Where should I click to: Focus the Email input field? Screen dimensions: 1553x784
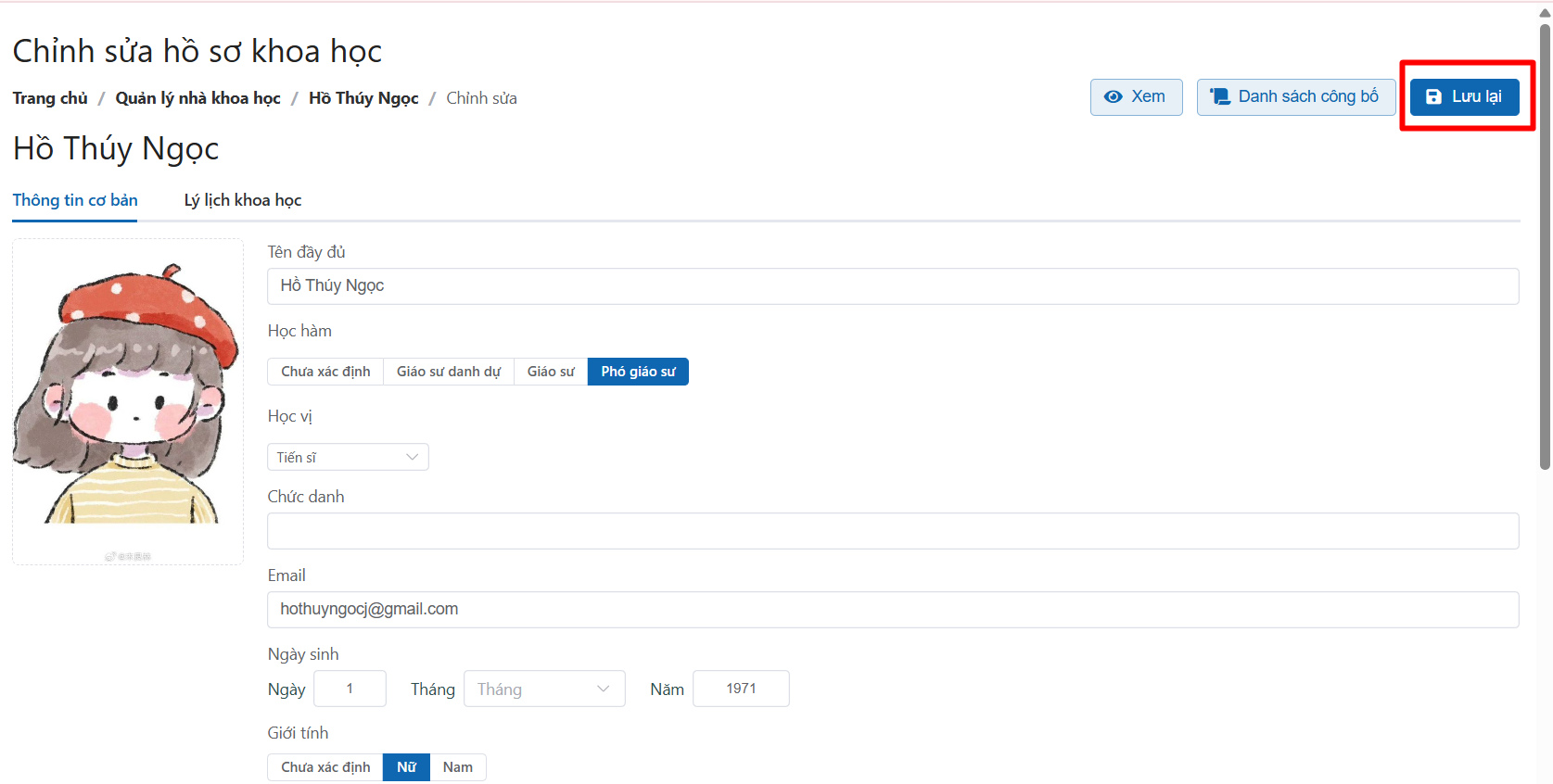[x=892, y=609]
